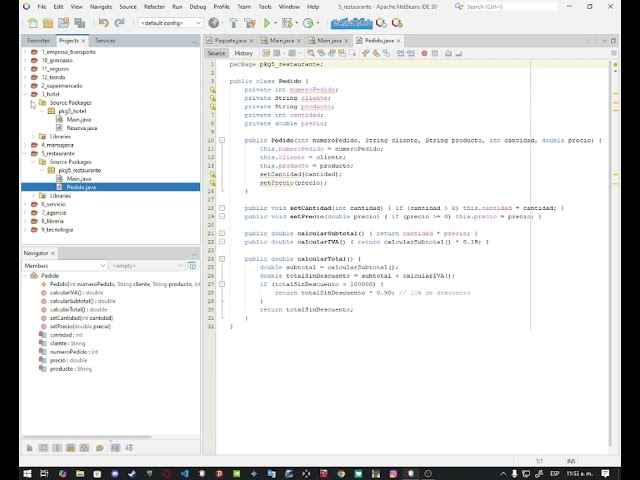640x480 pixels.
Task: Click the editor vertical scrollbar
Action: coord(610,253)
